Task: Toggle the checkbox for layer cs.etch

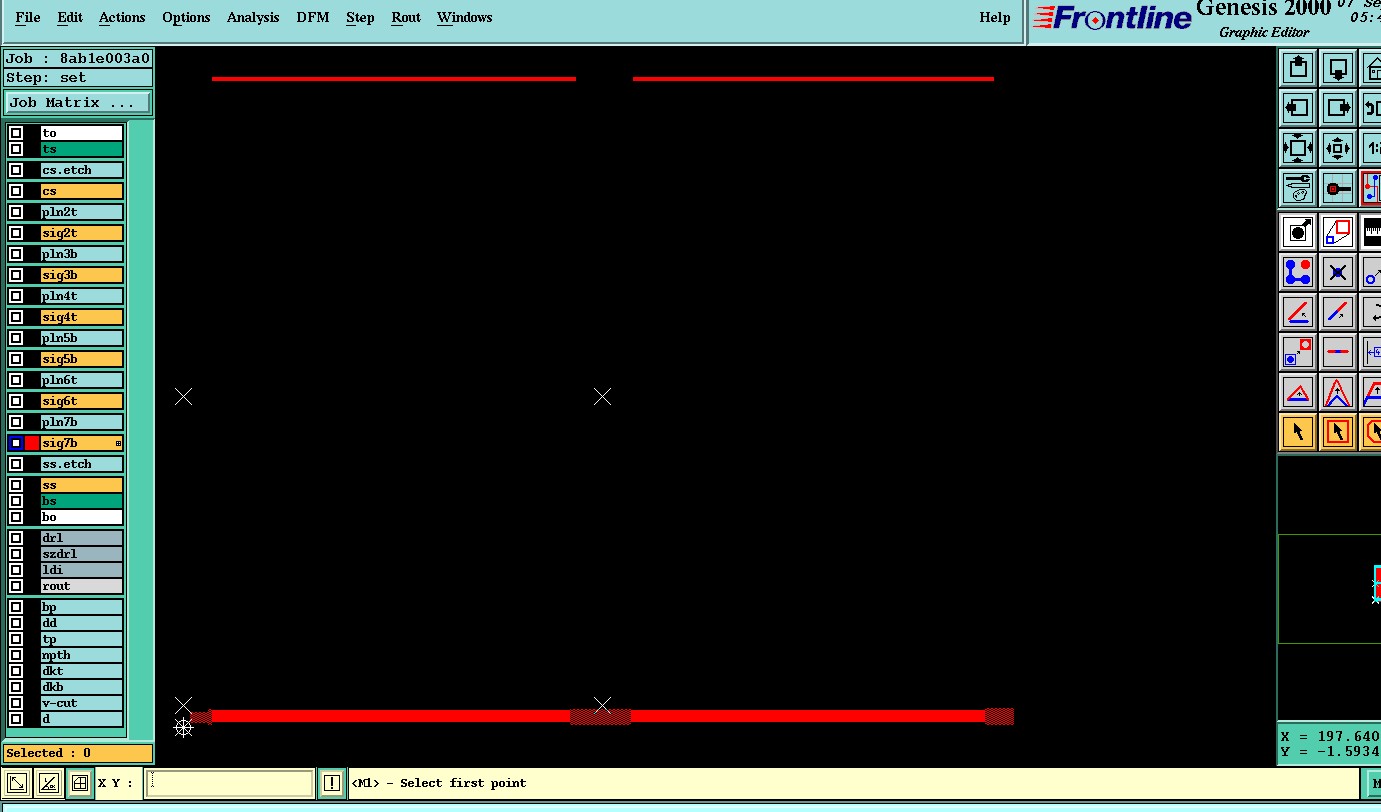Action: (x=16, y=170)
